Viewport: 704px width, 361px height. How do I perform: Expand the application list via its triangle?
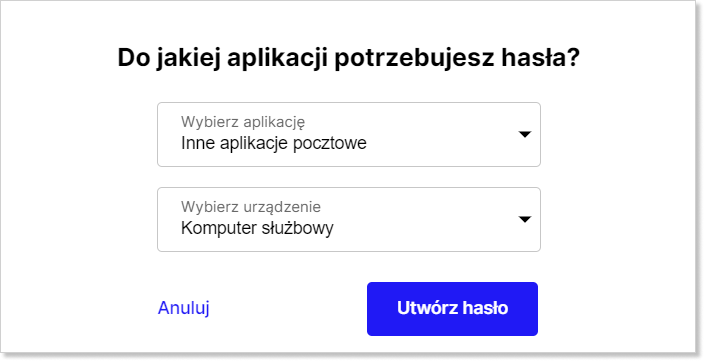coord(525,134)
